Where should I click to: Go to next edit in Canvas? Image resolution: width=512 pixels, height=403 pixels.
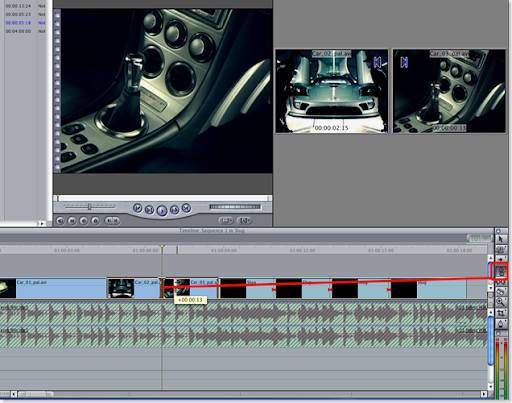click(186, 208)
